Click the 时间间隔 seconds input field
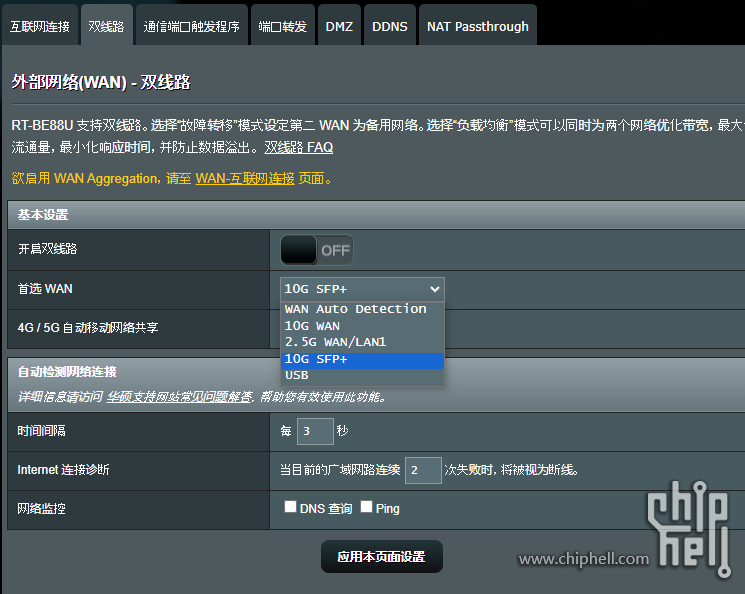 [315, 431]
